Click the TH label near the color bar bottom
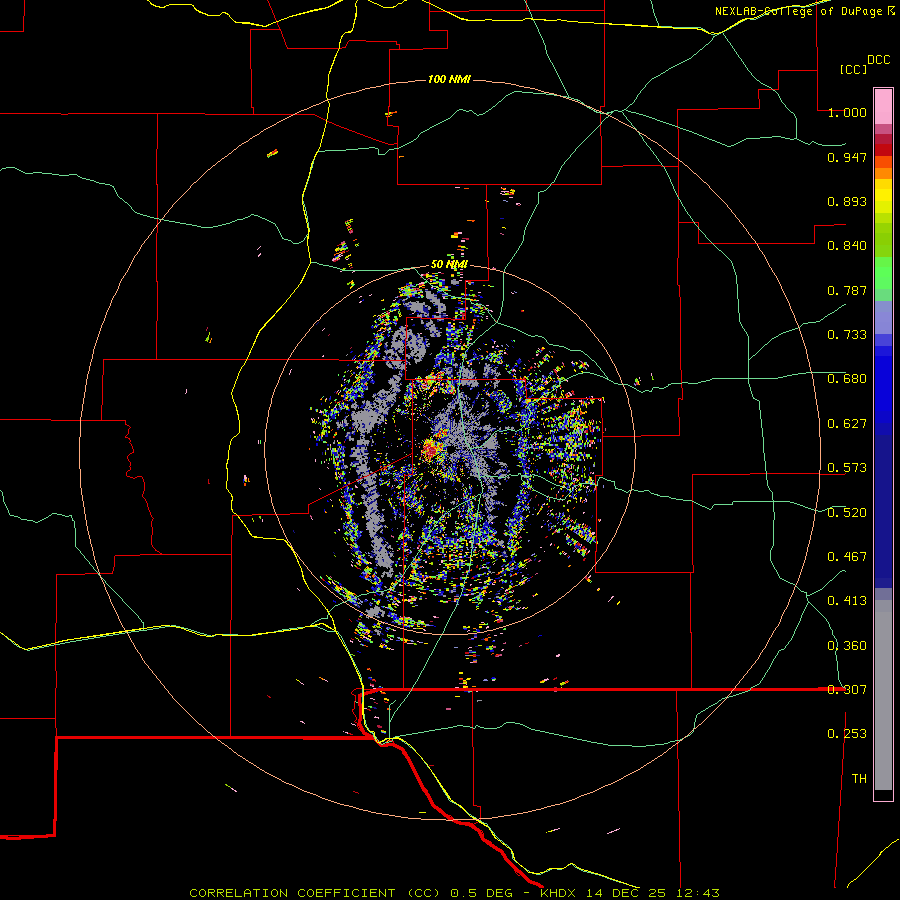This screenshot has width=900, height=900. [859, 779]
